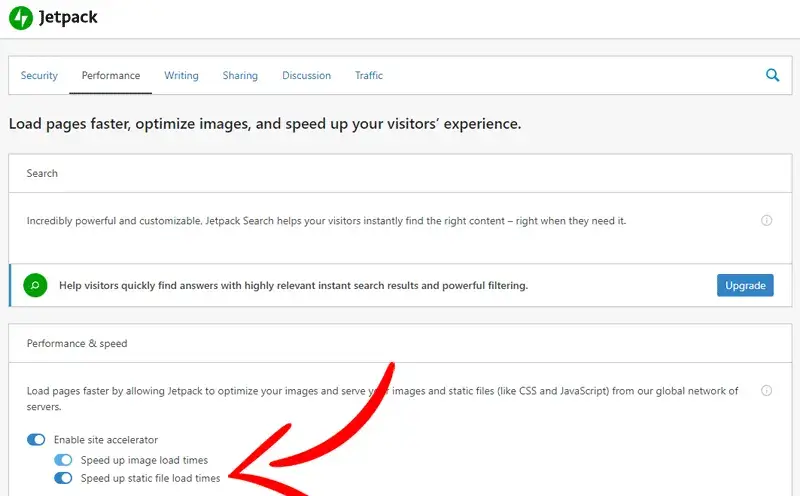Show info for Jetpack Search section

[766, 220]
